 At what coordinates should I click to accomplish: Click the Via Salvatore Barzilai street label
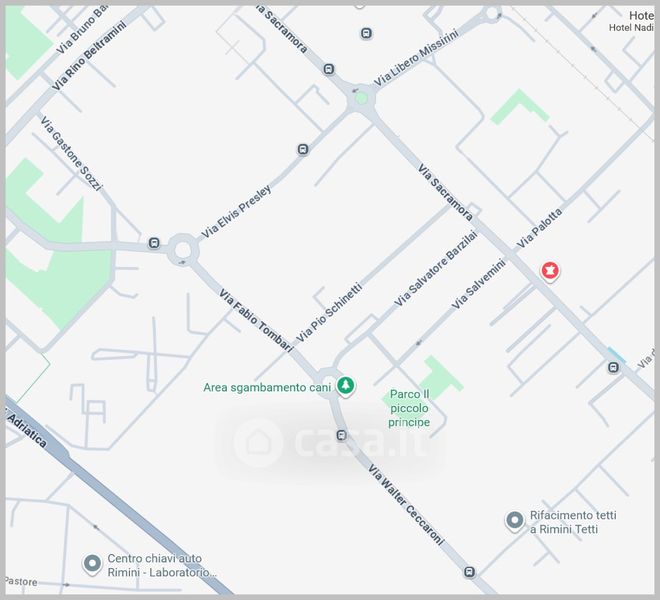coord(436,268)
